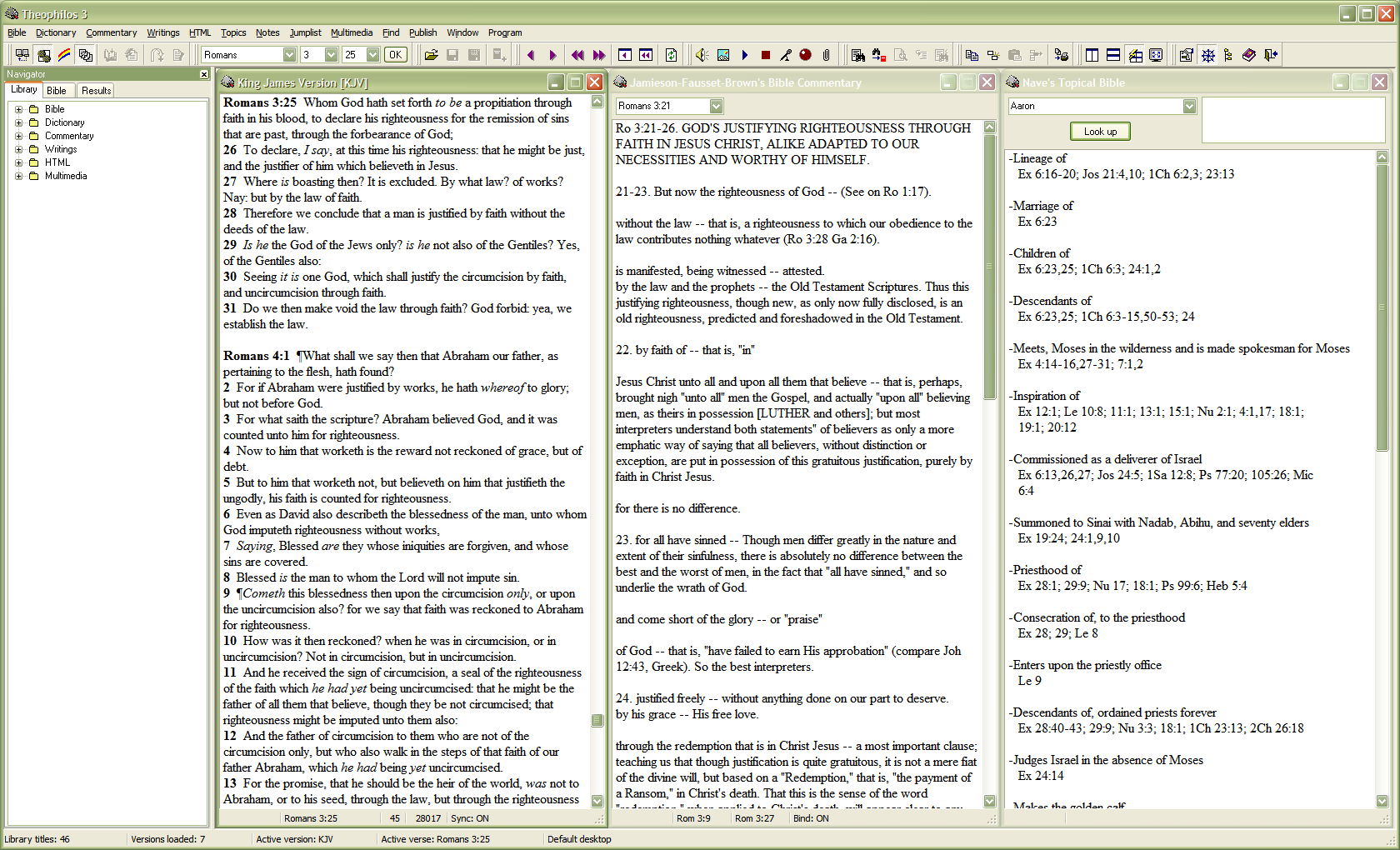Click the purple single left arrow icon

531,55
